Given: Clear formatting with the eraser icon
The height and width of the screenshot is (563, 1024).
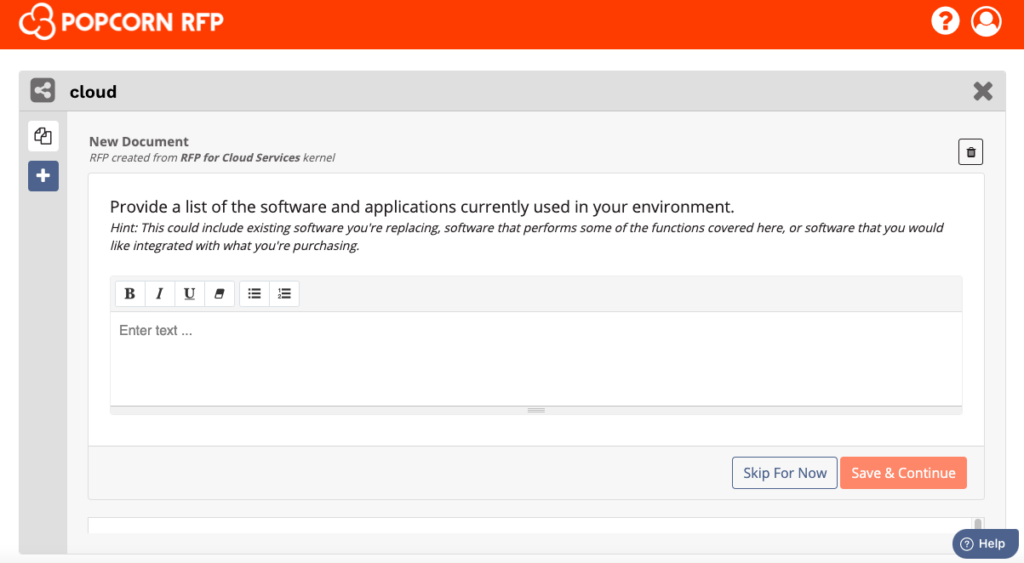Looking at the screenshot, I should pyautogui.click(x=219, y=294).
